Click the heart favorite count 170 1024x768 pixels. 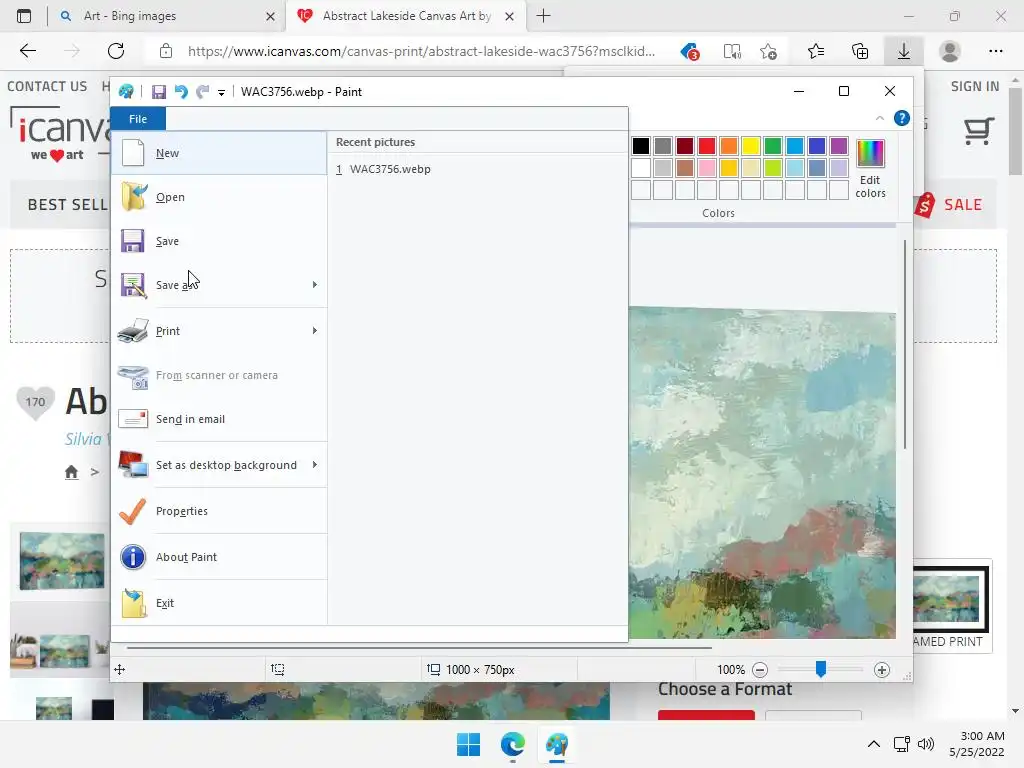point(35,402)
